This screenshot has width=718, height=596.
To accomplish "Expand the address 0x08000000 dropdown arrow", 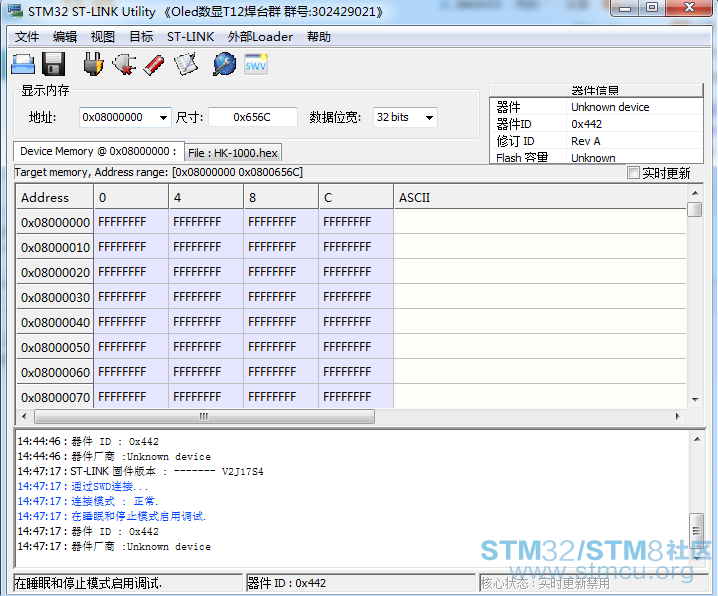I will (x=163, y=118).
